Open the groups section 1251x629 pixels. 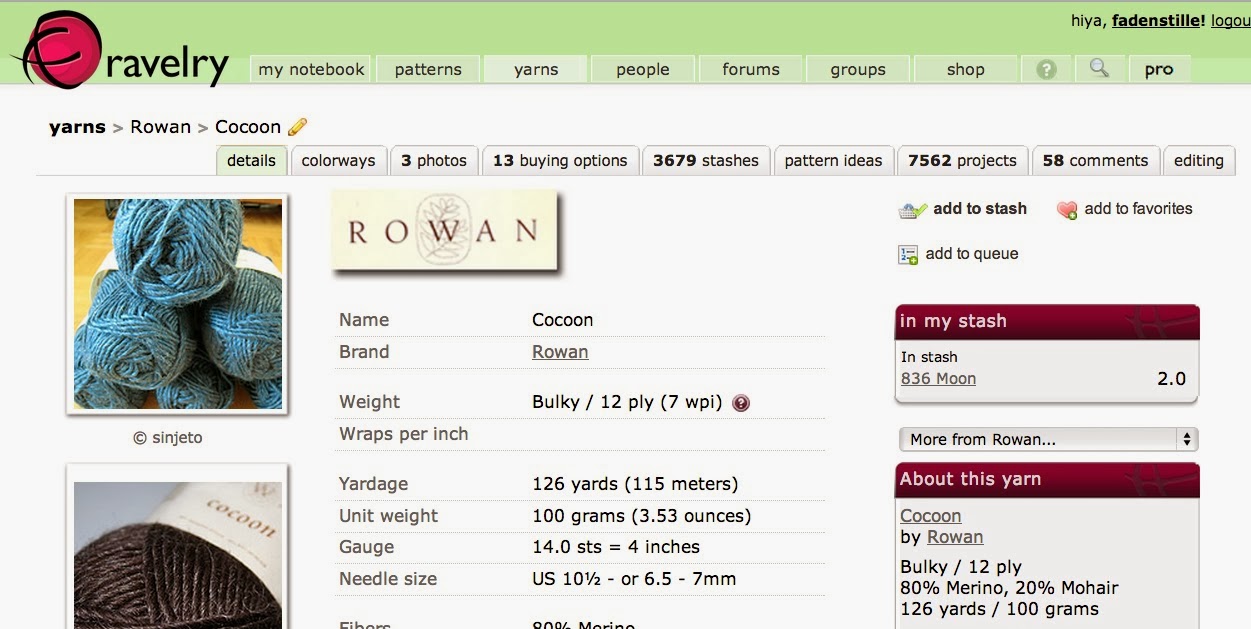pyautogui.click(x=858, y=69)
